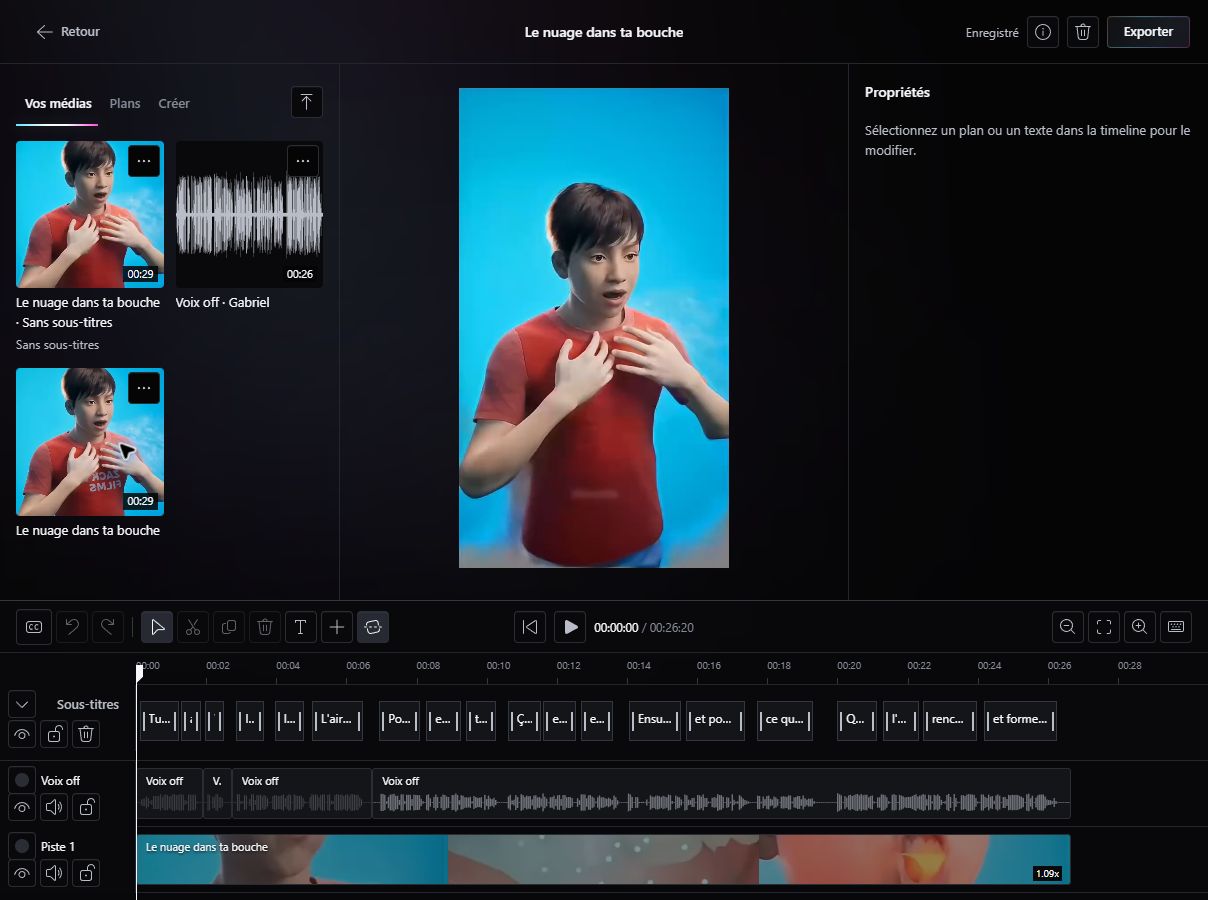1208x900 pixels.
Task: Mute the Voix off track
Action: pos(54,807)
